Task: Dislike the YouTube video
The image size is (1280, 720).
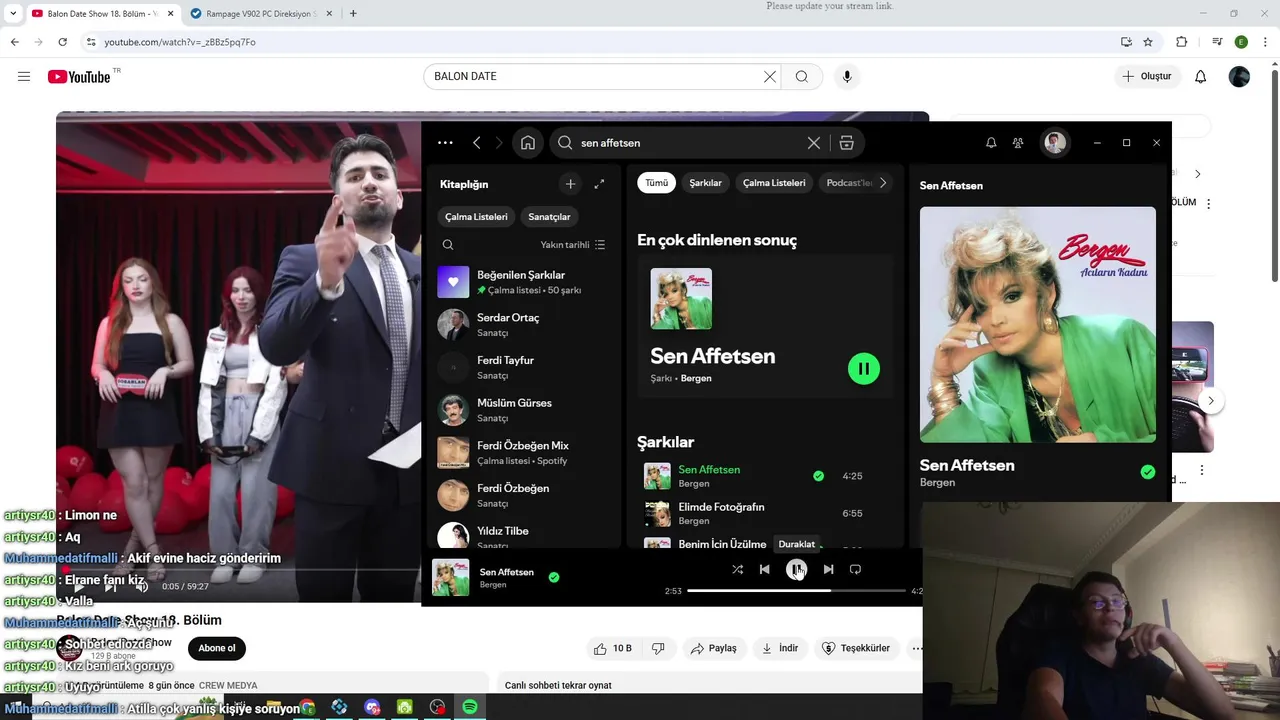Action: (658, 648)
